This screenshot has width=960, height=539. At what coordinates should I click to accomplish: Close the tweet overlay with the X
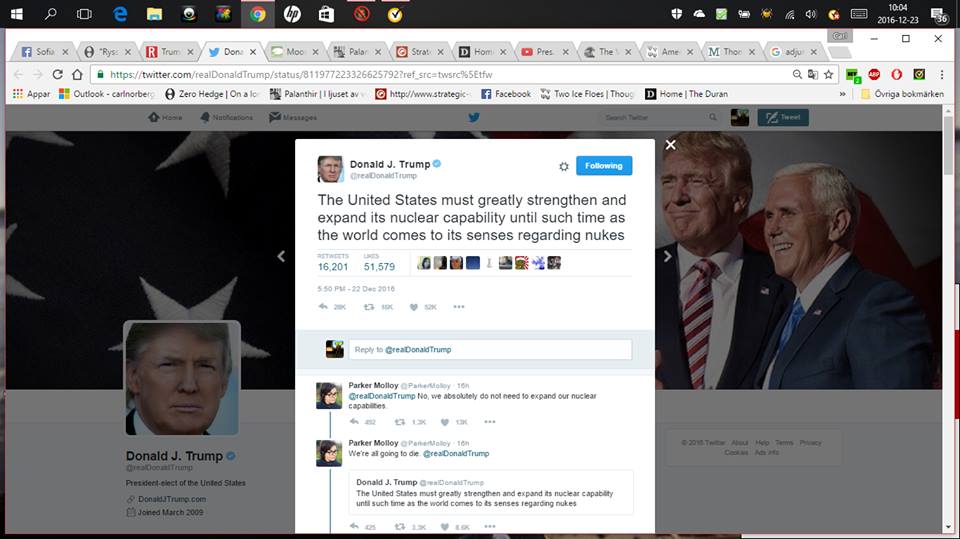click(671, 145)
